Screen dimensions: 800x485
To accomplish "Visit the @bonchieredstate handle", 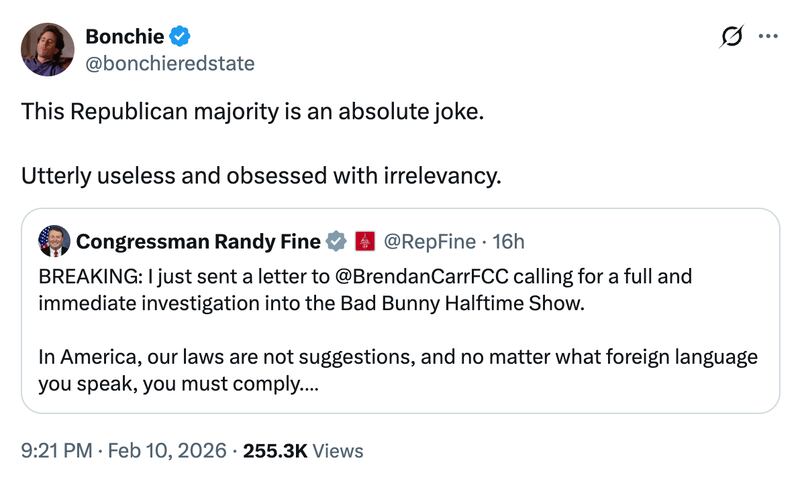I will (169, 63).
